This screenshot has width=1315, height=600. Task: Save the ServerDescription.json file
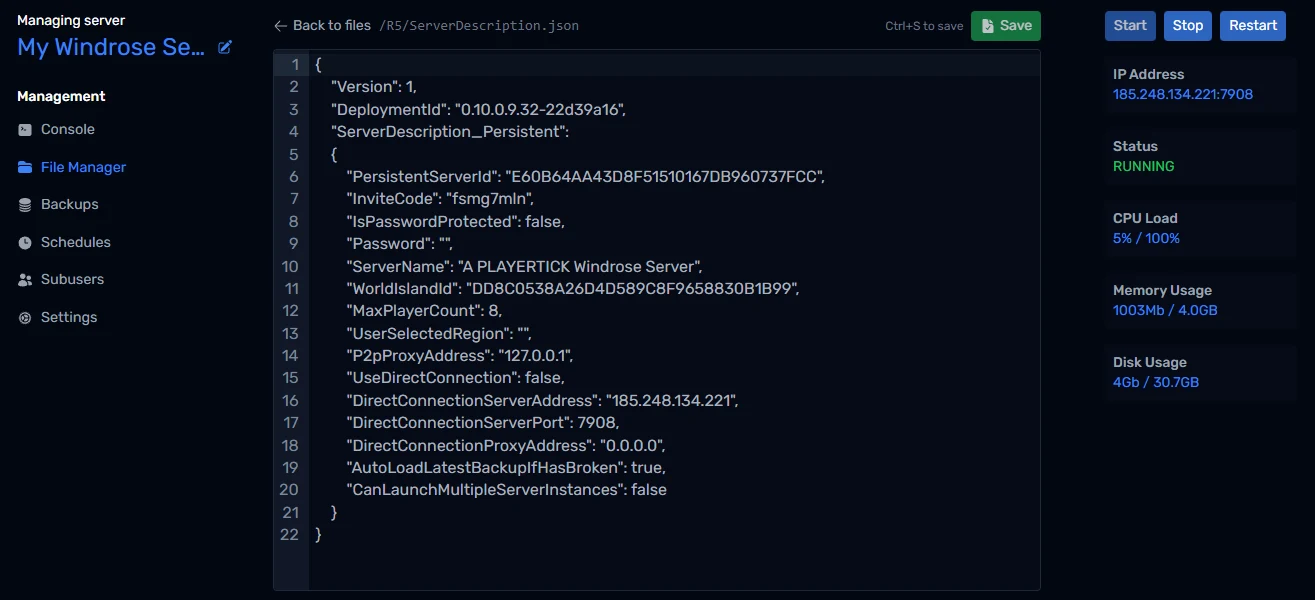coord(1006,26)
